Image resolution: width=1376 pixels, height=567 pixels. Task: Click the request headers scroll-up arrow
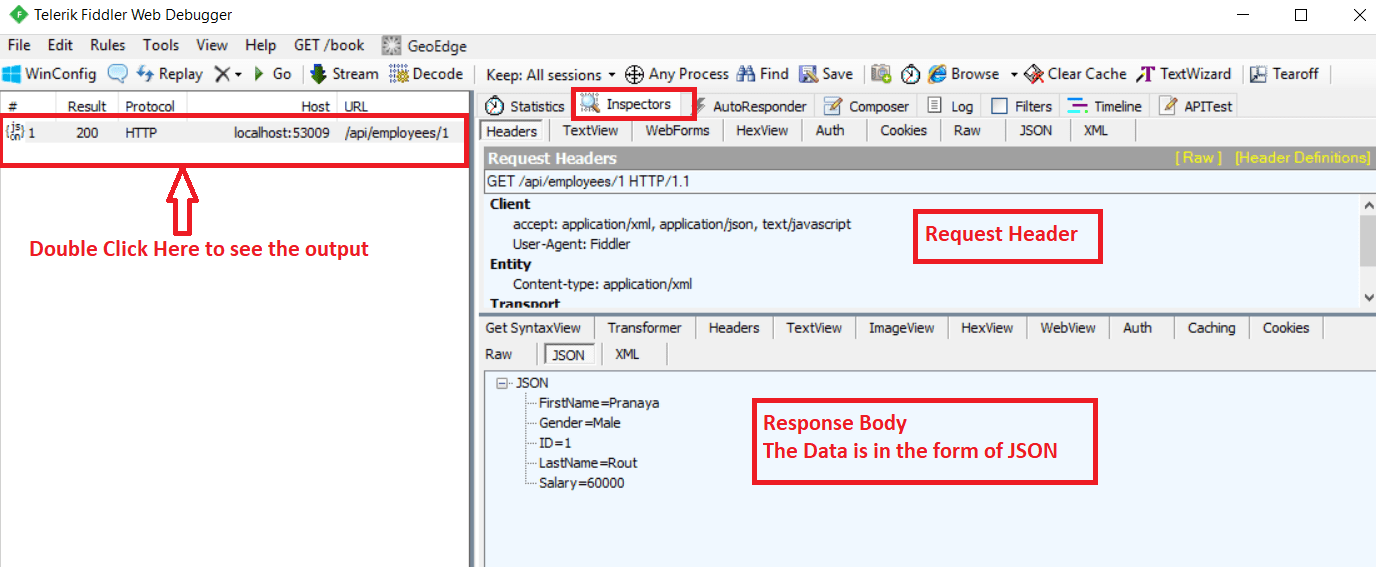1368,204
